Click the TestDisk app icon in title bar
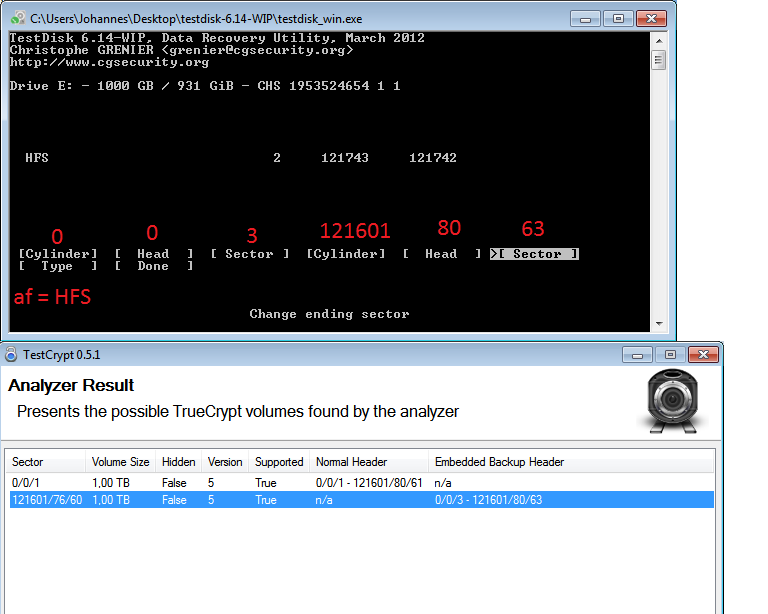The image size is (768, 614). tap(18, 19)
